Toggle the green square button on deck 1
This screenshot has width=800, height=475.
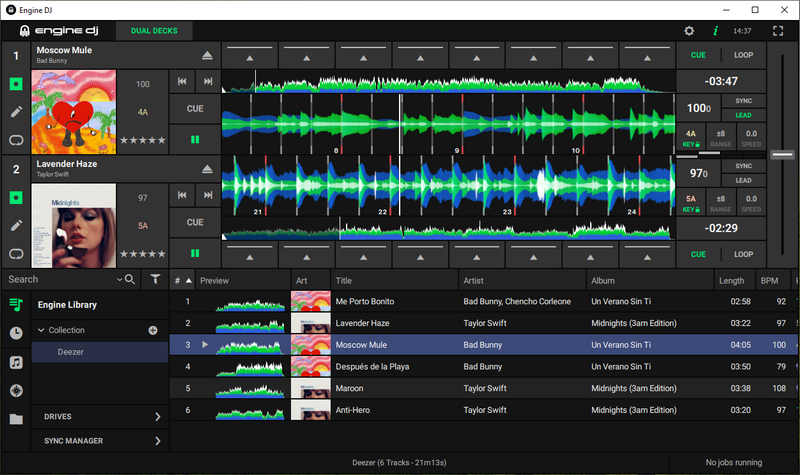(x=16, y=84)
